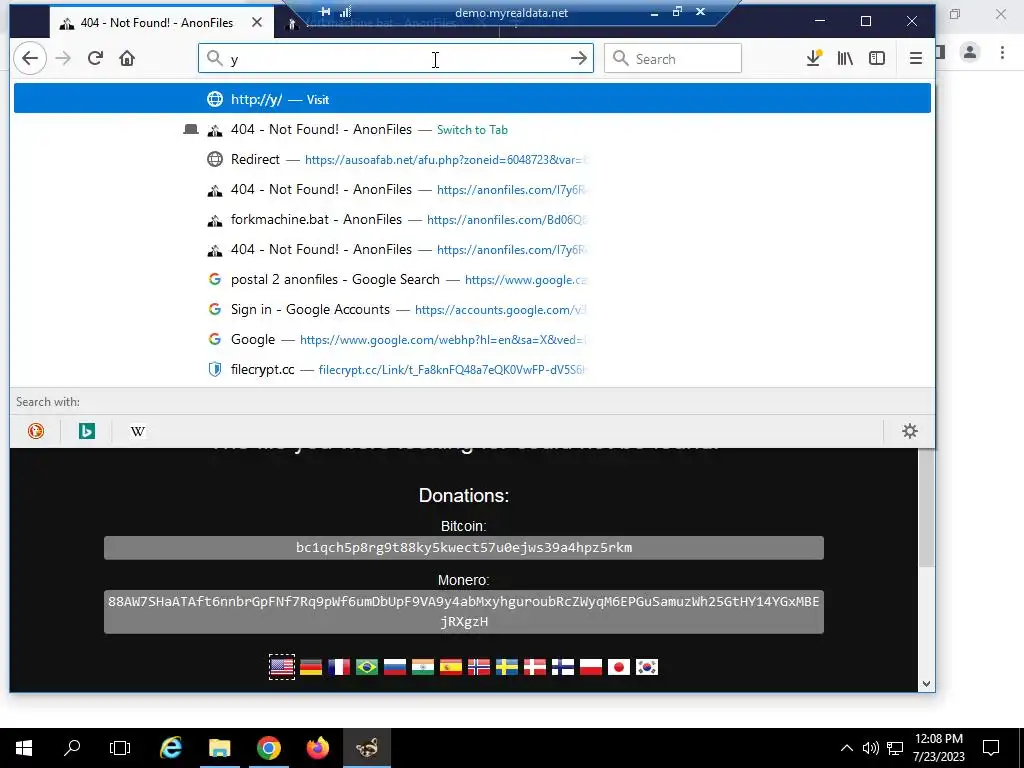The height and width of the screenshot is (768, 1024).
Task: Select the filecrypt.cc suggestion
Action: (472, 370)
